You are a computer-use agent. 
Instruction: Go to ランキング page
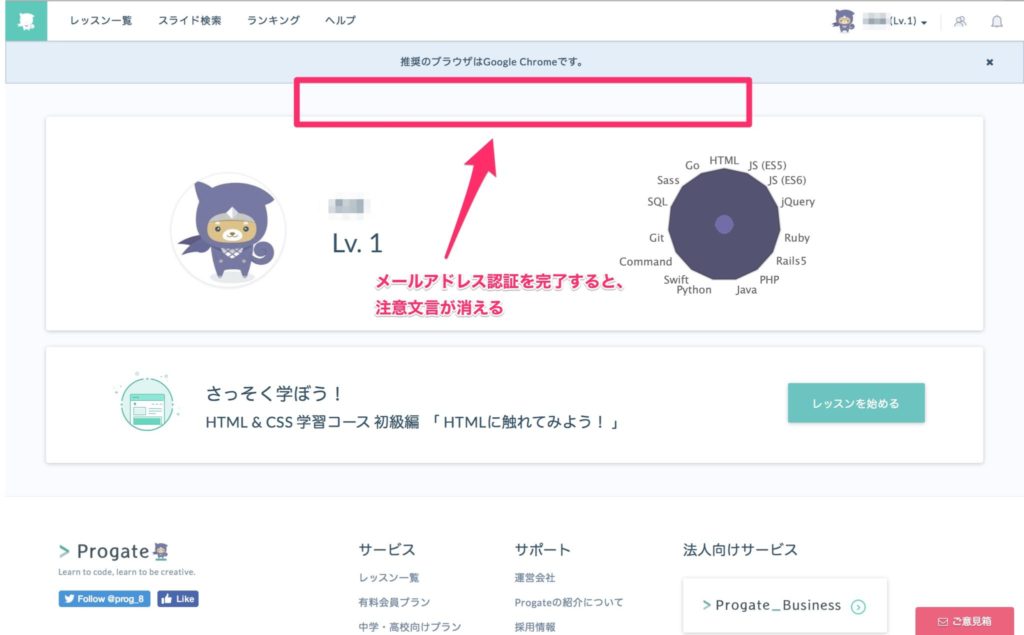[273, 20]
